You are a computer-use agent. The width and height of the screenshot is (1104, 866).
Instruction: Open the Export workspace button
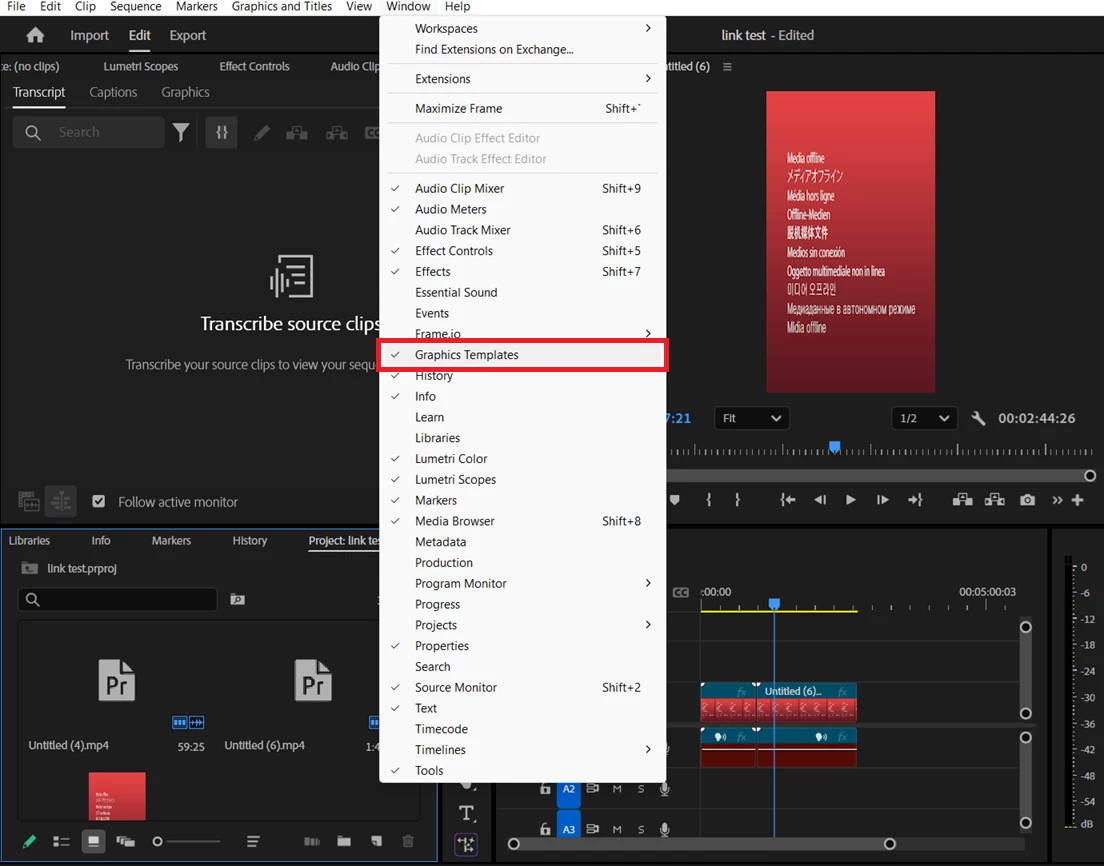click(x=187, y=35)
